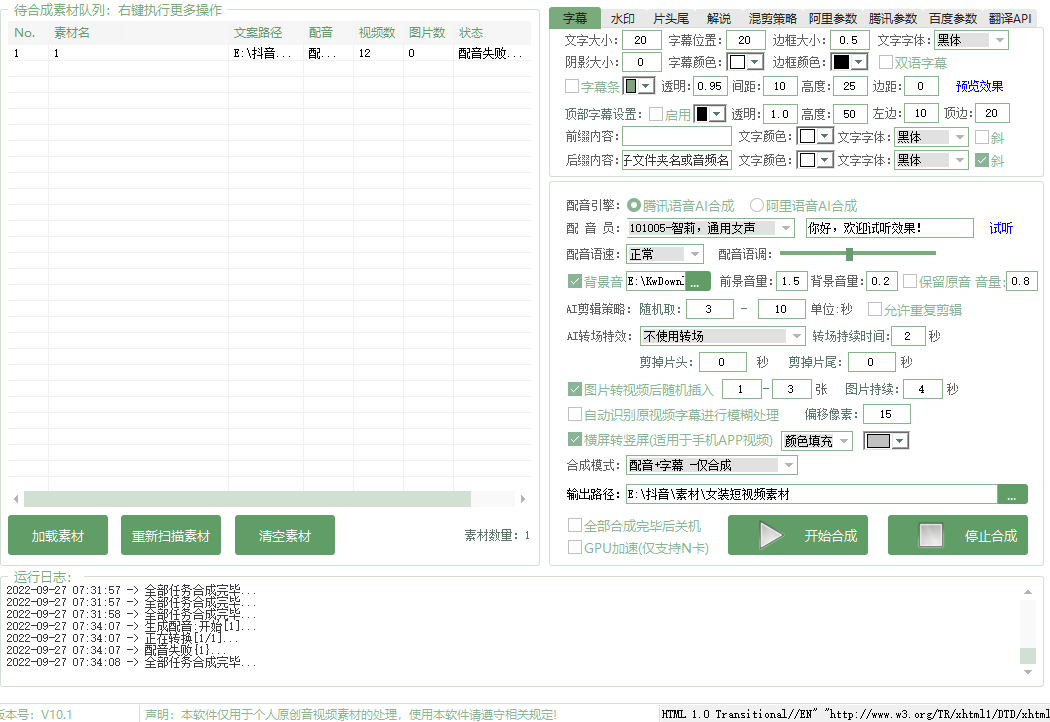This screenshot has height=722, width=1050.
Task: Click the play icon on 开始合成
Action: [771, 535]
